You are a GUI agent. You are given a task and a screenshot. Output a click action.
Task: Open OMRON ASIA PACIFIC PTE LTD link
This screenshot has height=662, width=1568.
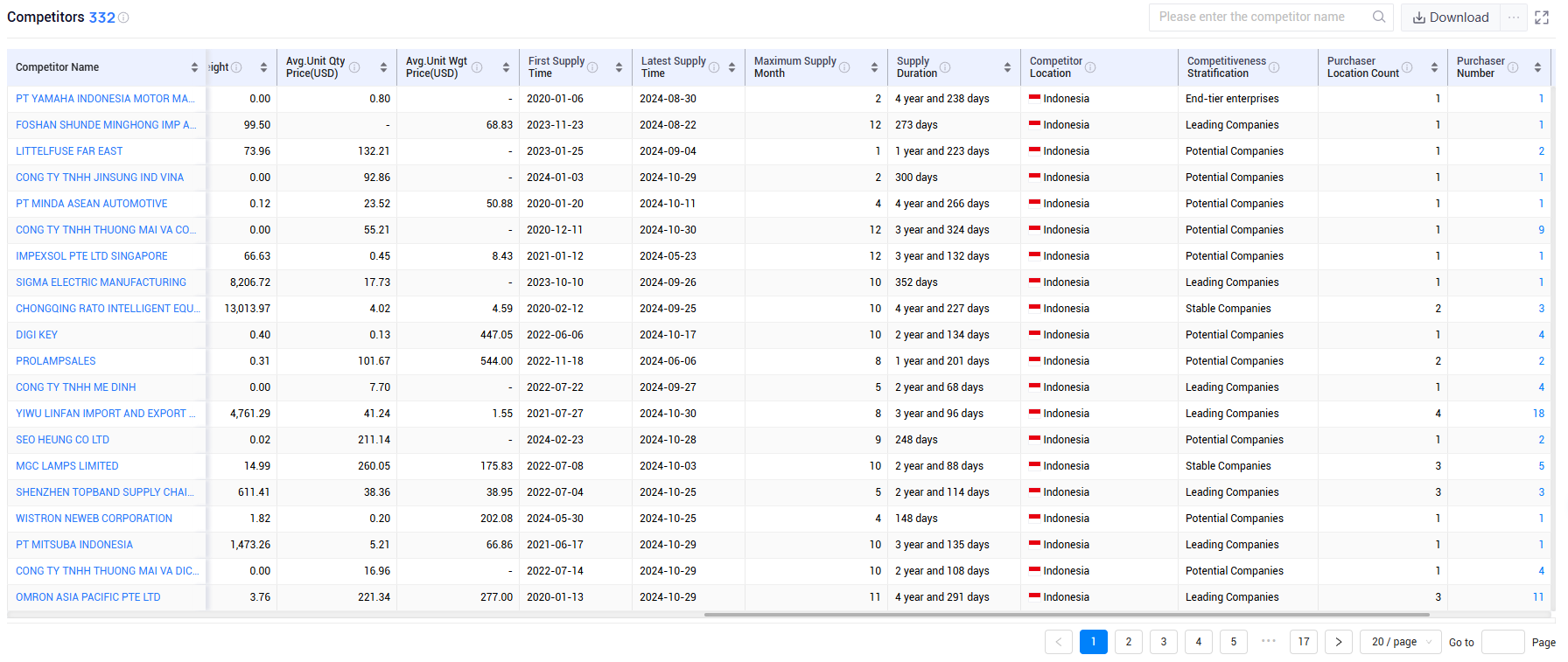tap(88, 597)
